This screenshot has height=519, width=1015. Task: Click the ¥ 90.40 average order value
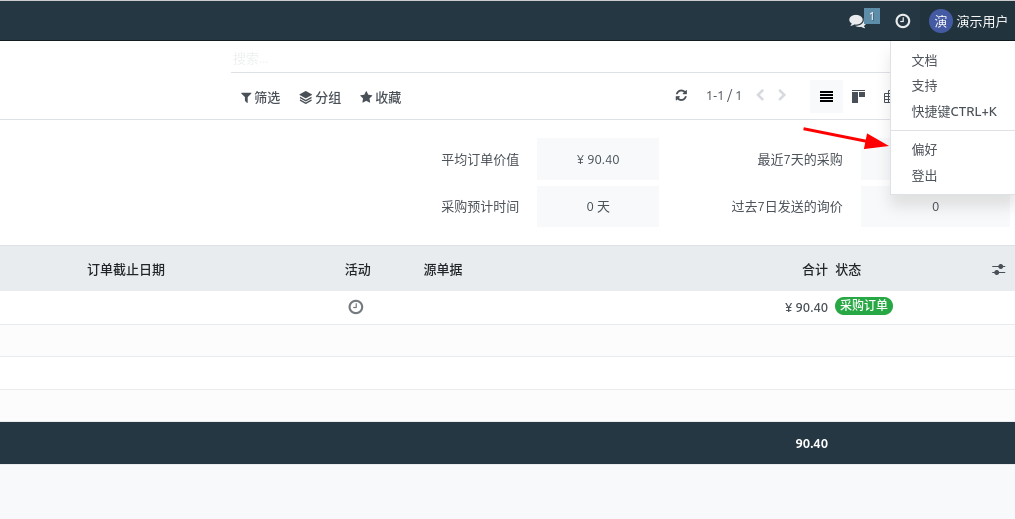click(x=598, y=159)
